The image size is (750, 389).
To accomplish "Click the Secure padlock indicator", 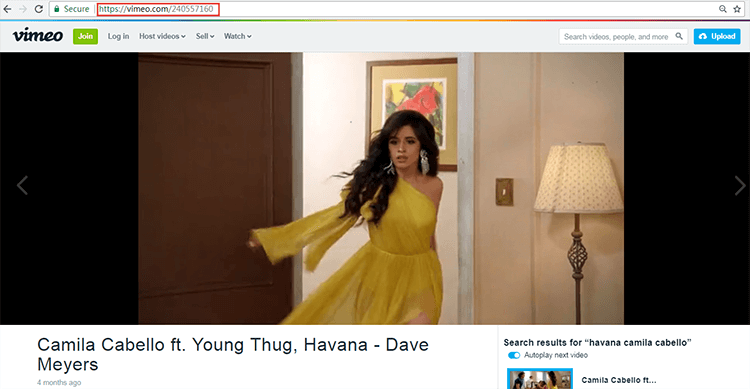I will pos(71,9).
